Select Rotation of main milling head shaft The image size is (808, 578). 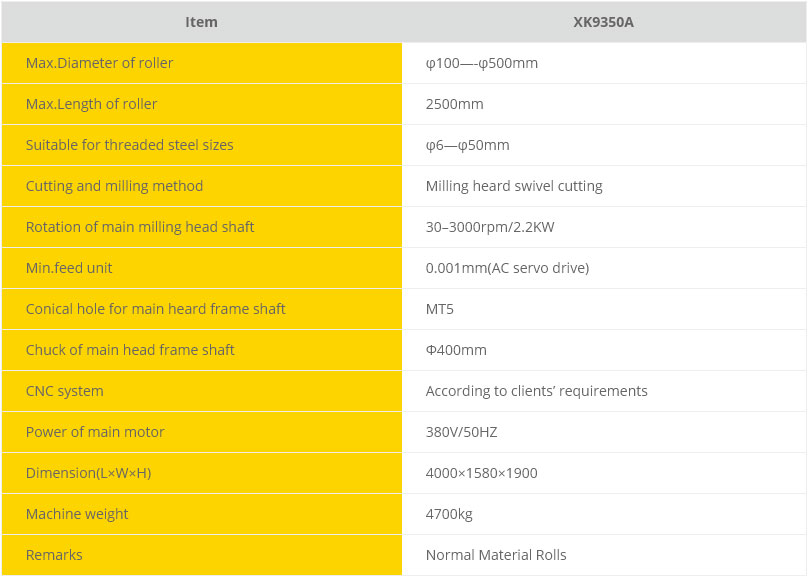(x=140, y=227)
